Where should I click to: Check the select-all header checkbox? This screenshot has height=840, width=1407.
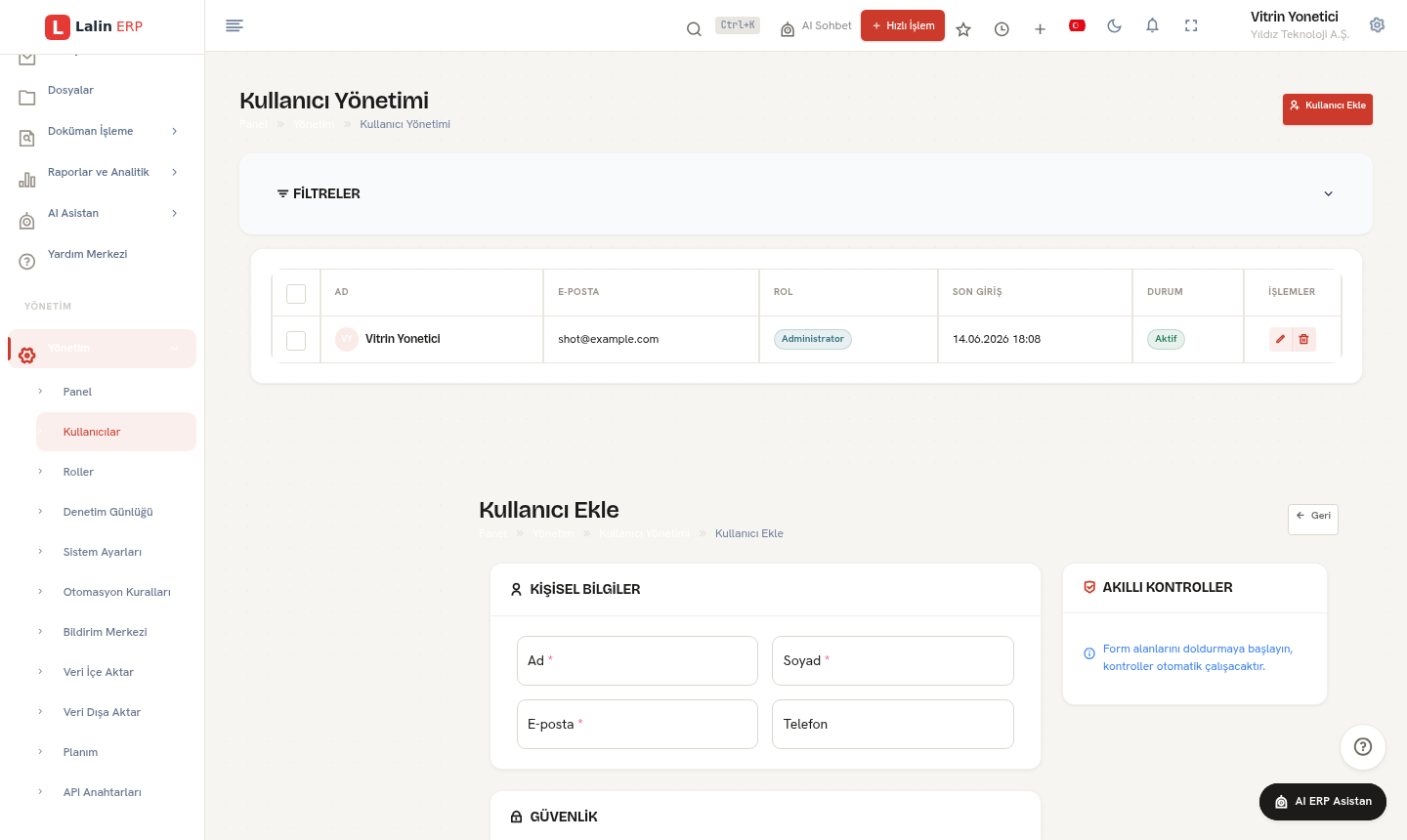tap(296, 293)
